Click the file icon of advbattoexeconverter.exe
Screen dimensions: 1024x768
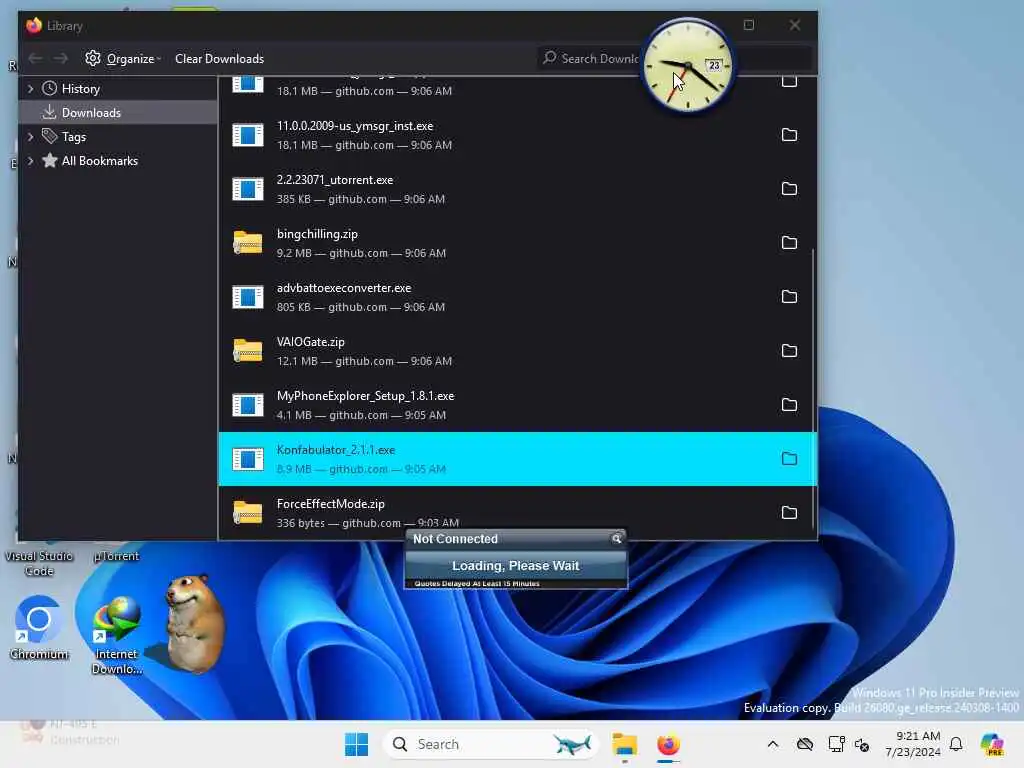click(248, 297)
